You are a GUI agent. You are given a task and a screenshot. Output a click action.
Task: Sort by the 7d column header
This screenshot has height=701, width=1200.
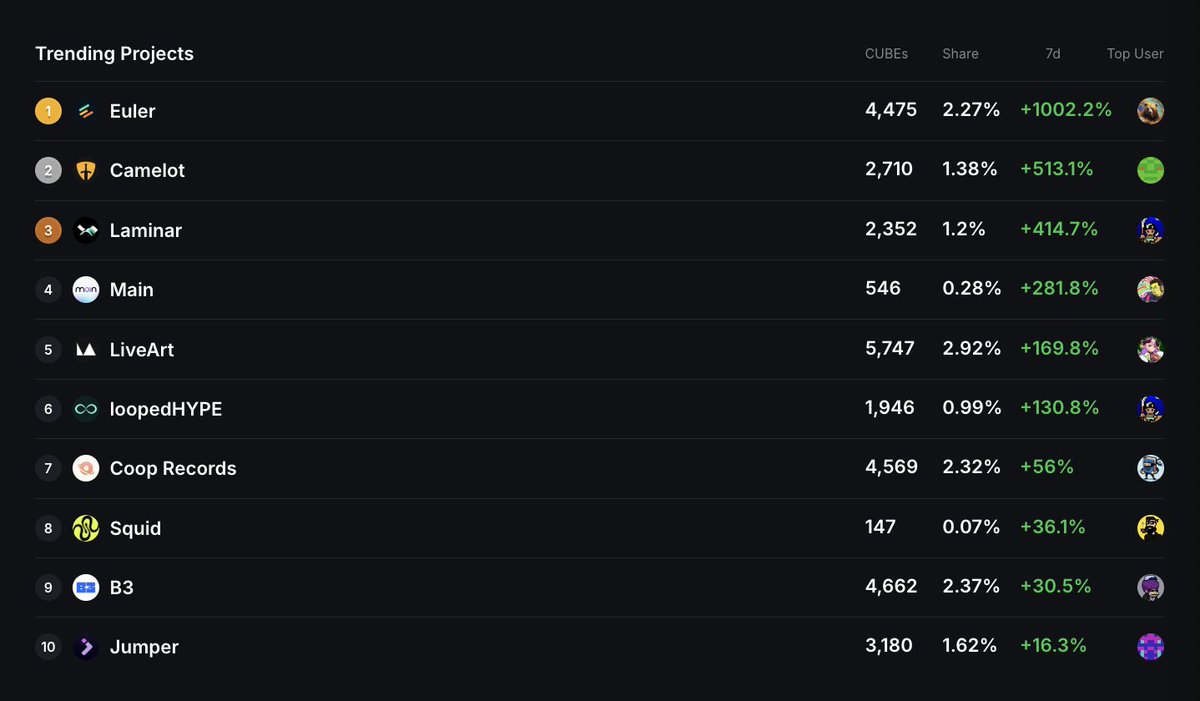tap(1052, 54)
